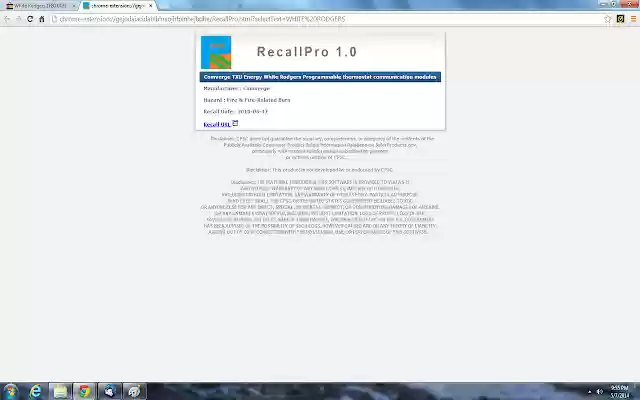Screen dimensions: 640x400
Task: Select the chrome-extension RecallPro tab
Action: pyautogui.click(x=118, y=6)
